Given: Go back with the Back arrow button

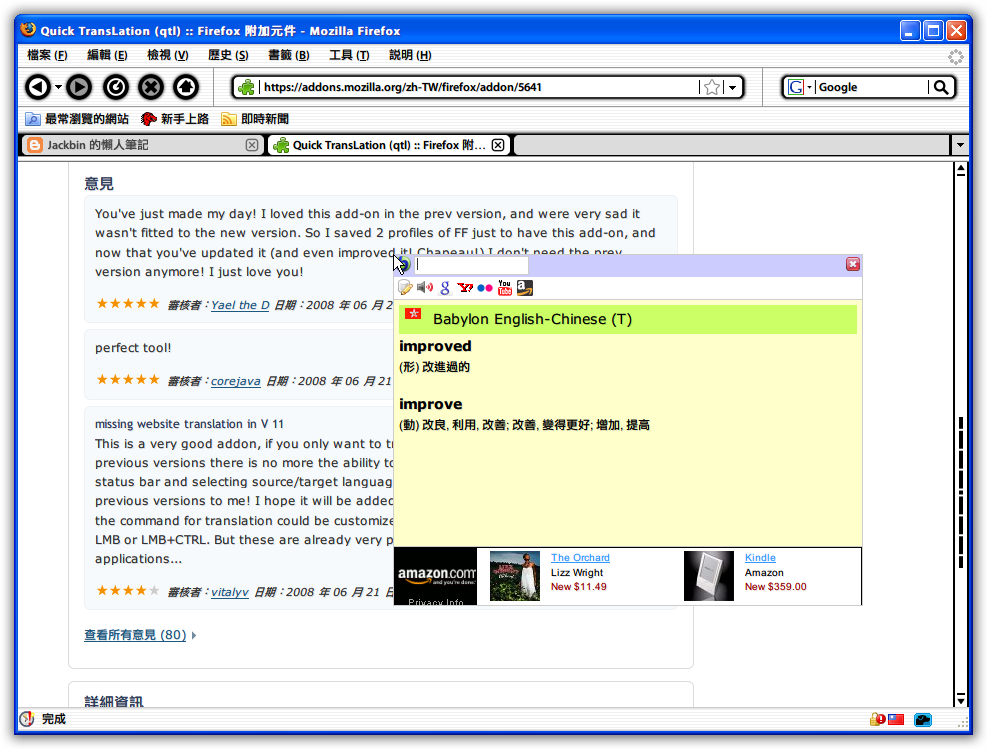Looking at the screenshot, I should click(38, 87).
